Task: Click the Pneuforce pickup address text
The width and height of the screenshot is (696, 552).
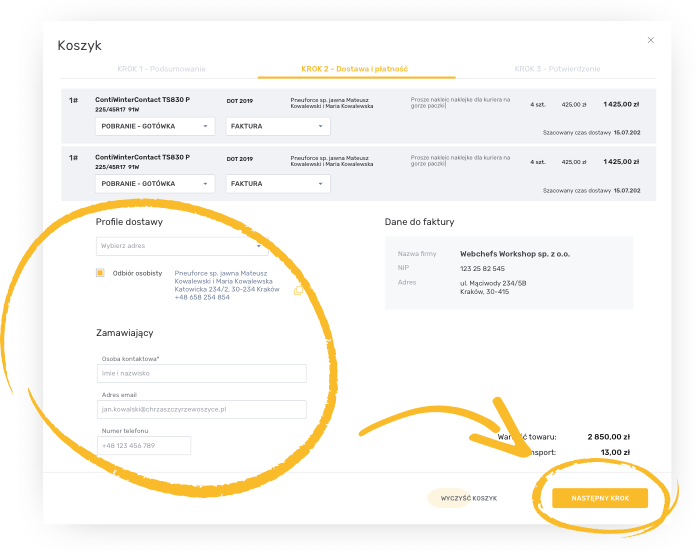Action: click(x=227, y=284)
